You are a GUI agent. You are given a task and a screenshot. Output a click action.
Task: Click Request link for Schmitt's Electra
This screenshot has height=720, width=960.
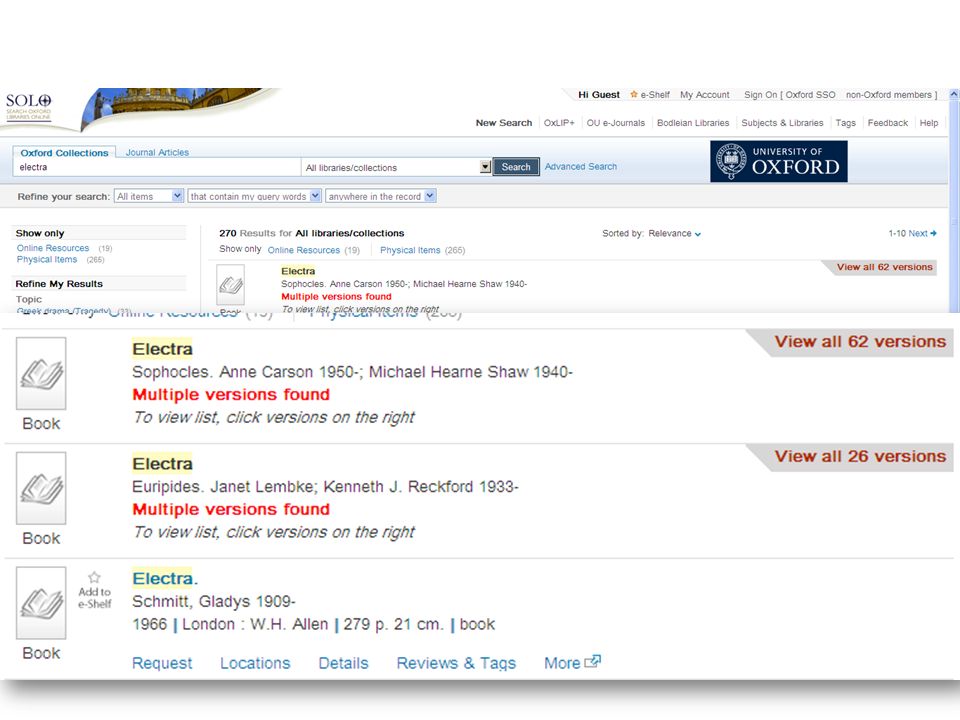pyautogui.click(x=162, y=662)
